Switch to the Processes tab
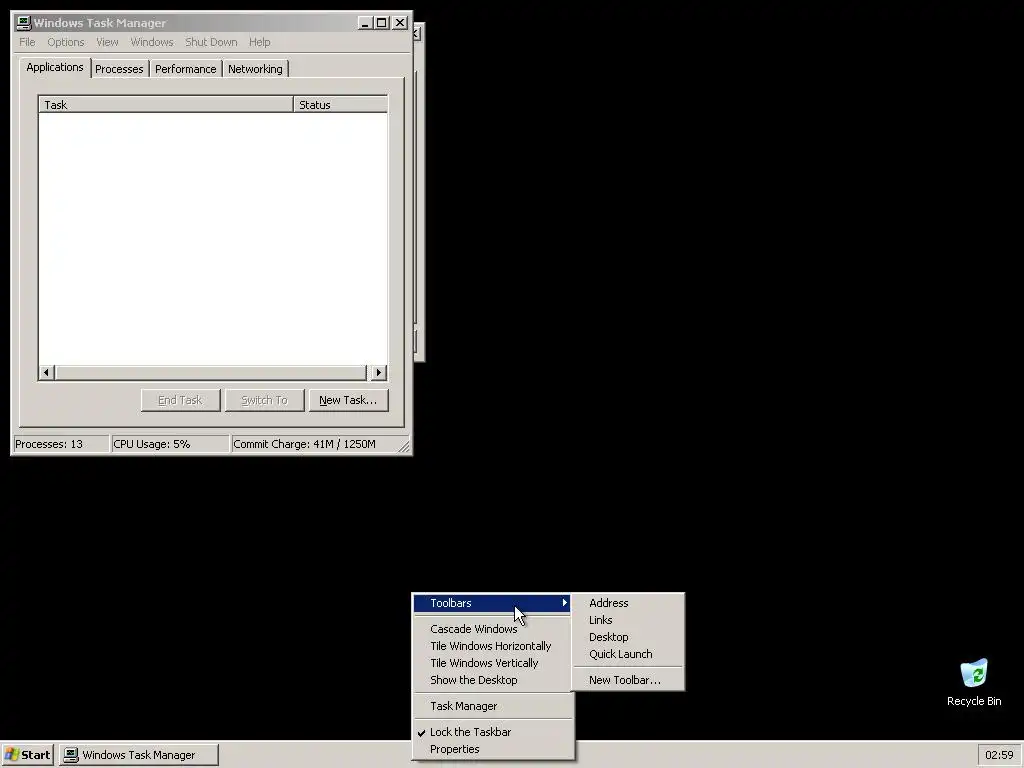This screenshot has height=768, width=1024. [119, 69]
